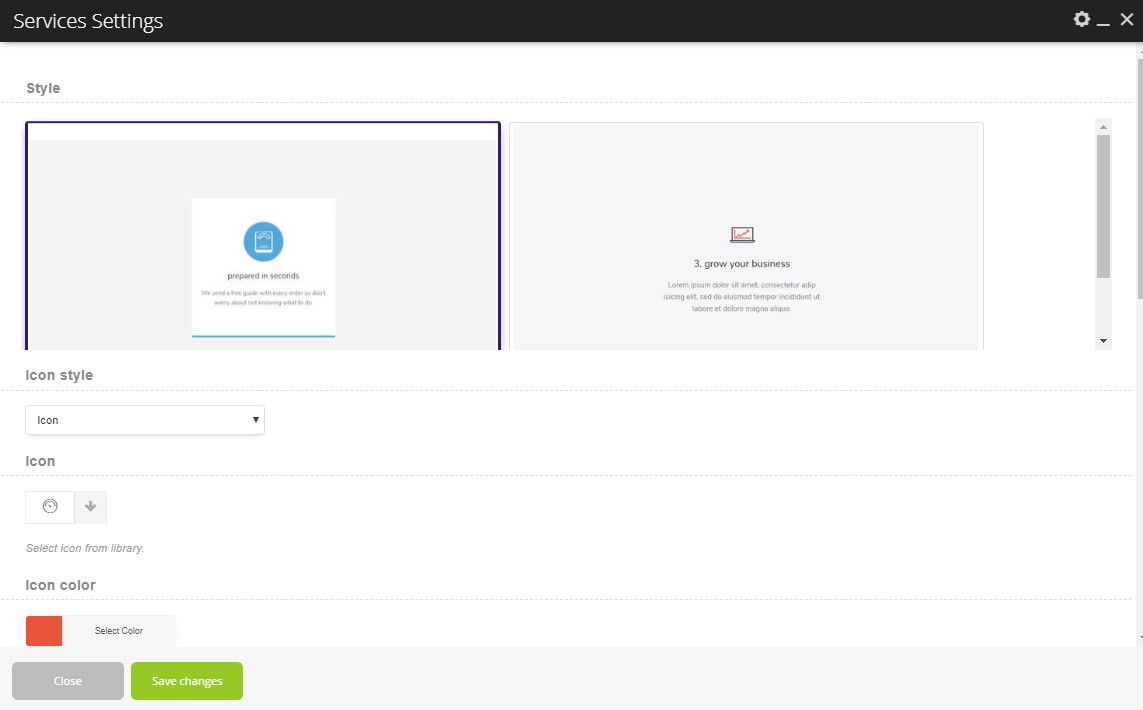Viewport: 1143px width, 710px height.
Task: Select the 'prepared in seconds' style thumbnail
Action: pyautogui.click(x=263, y=236)
